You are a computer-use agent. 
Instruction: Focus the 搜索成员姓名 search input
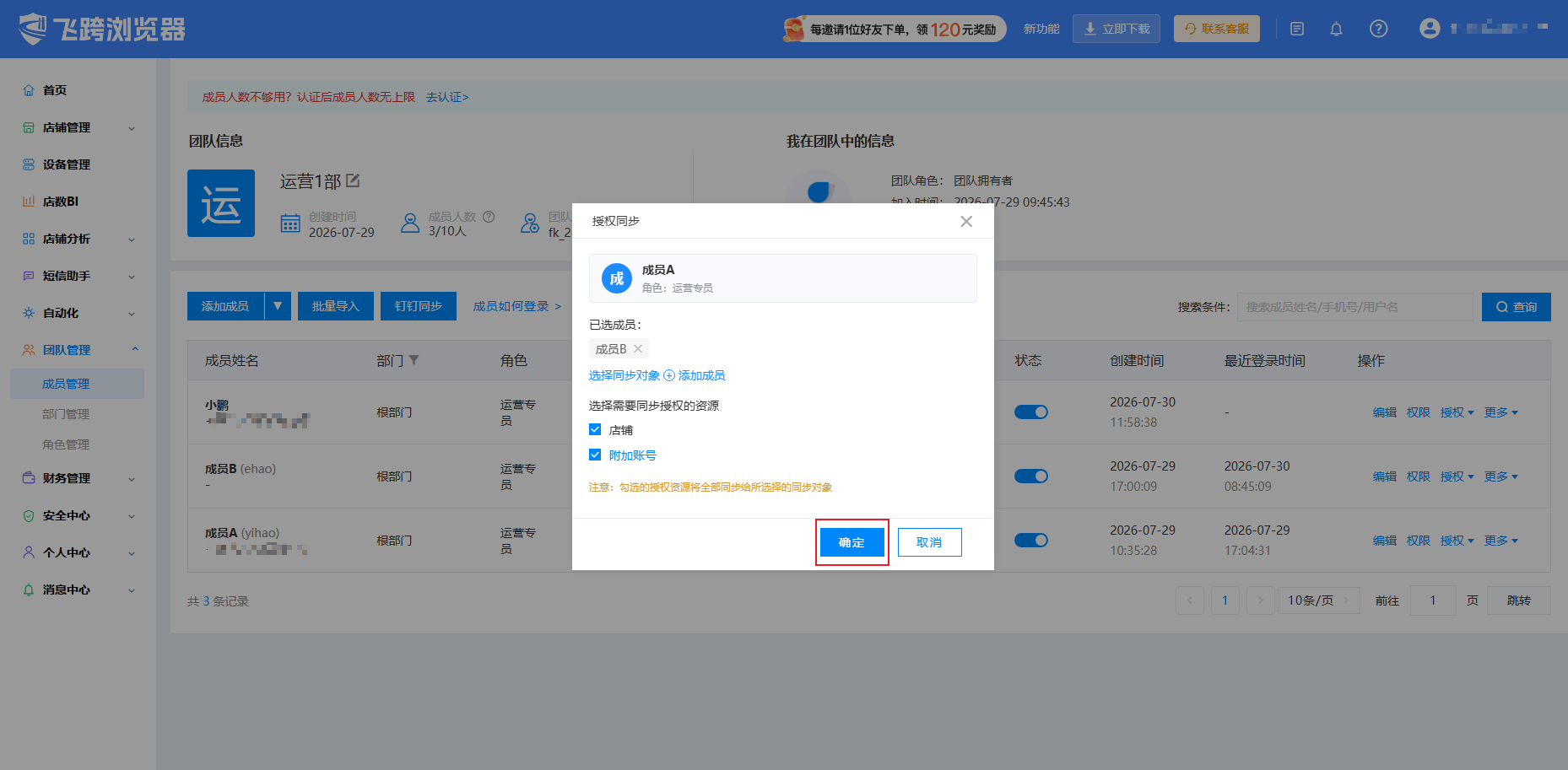[x=1354, y=307]
